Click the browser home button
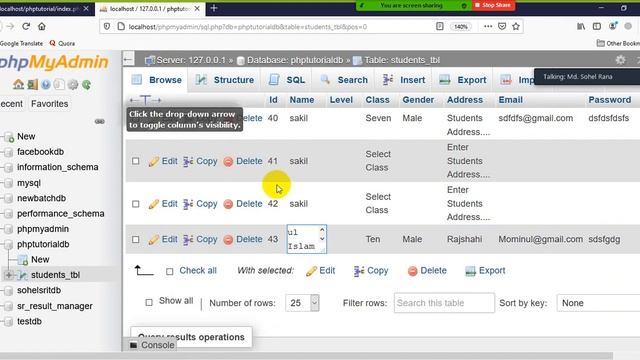Image resolution: width=640 pixels, height=360 pixels. (x=42, y=27)
